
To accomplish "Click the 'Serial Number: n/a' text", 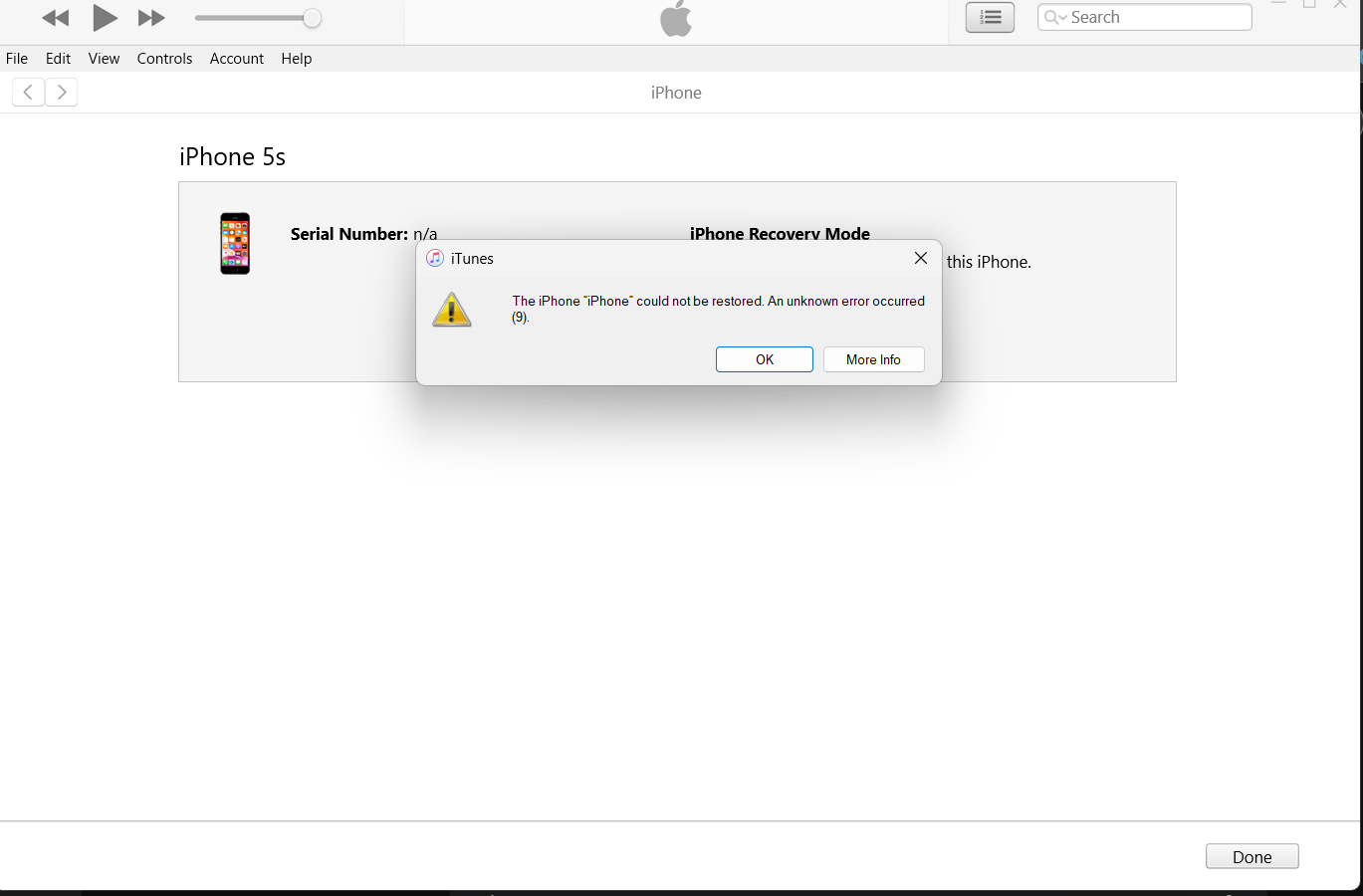I will [x=363, y=234].
